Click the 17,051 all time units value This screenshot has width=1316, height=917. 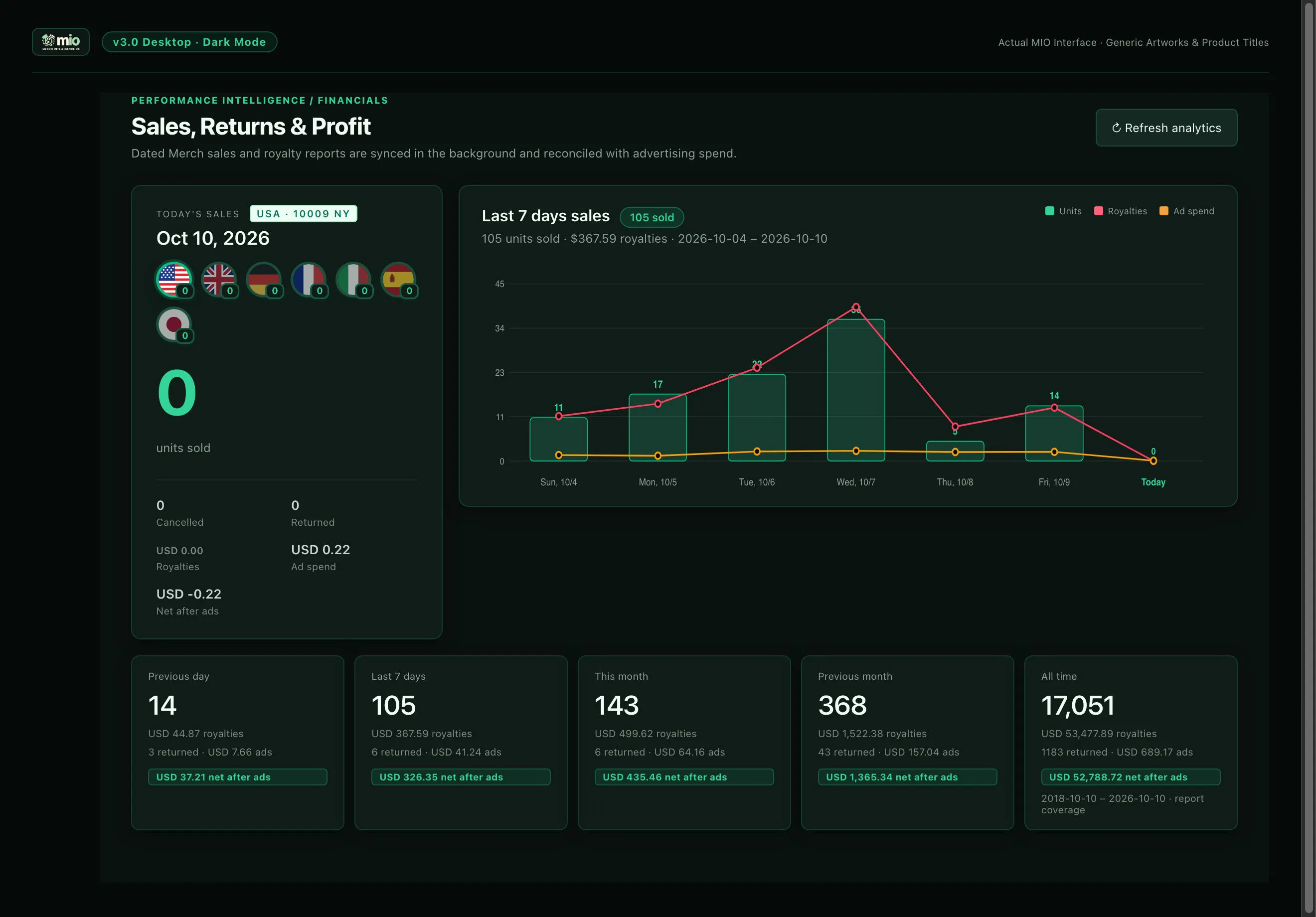(1078, 706)
